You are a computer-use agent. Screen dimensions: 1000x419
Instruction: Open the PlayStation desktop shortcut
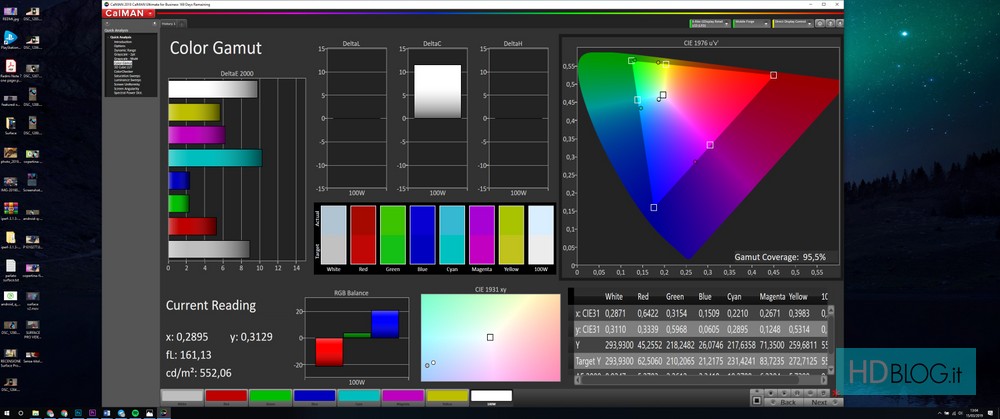[11, 39]
